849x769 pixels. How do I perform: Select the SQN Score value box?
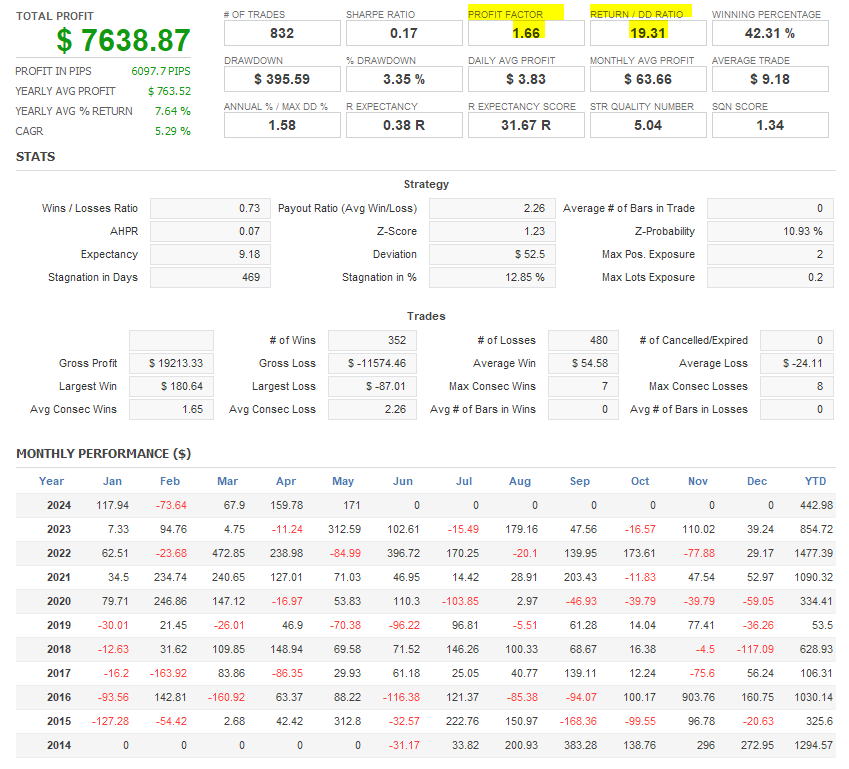point(770,125)
